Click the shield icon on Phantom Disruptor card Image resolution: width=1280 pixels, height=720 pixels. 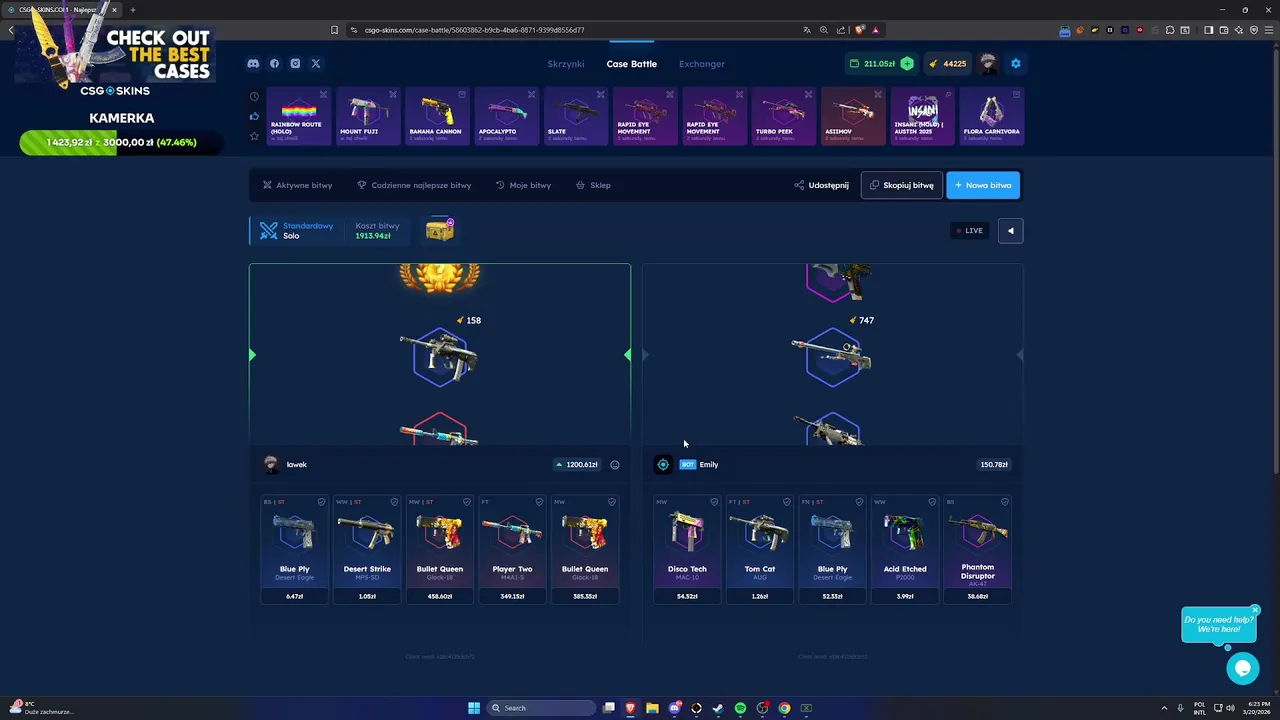[1004, 502]
